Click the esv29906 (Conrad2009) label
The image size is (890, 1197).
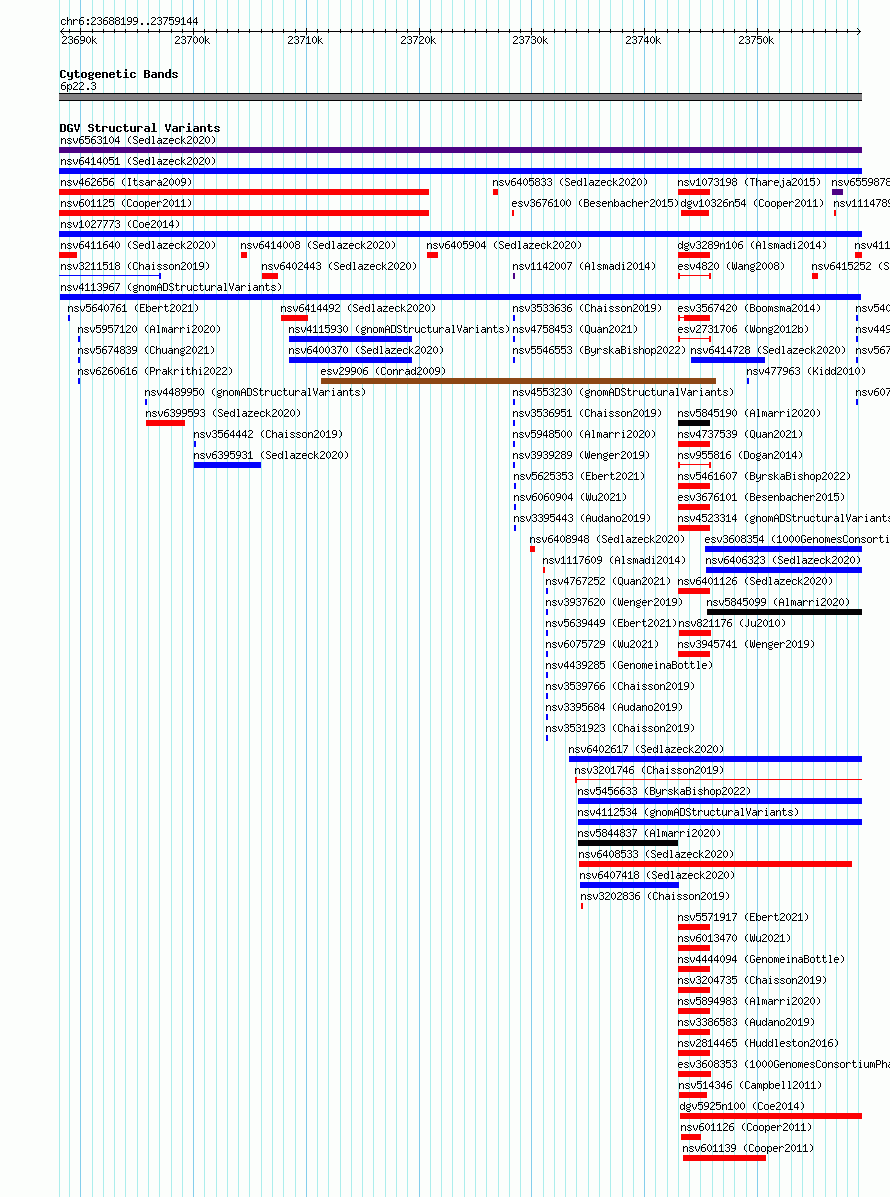click(383, 371)
